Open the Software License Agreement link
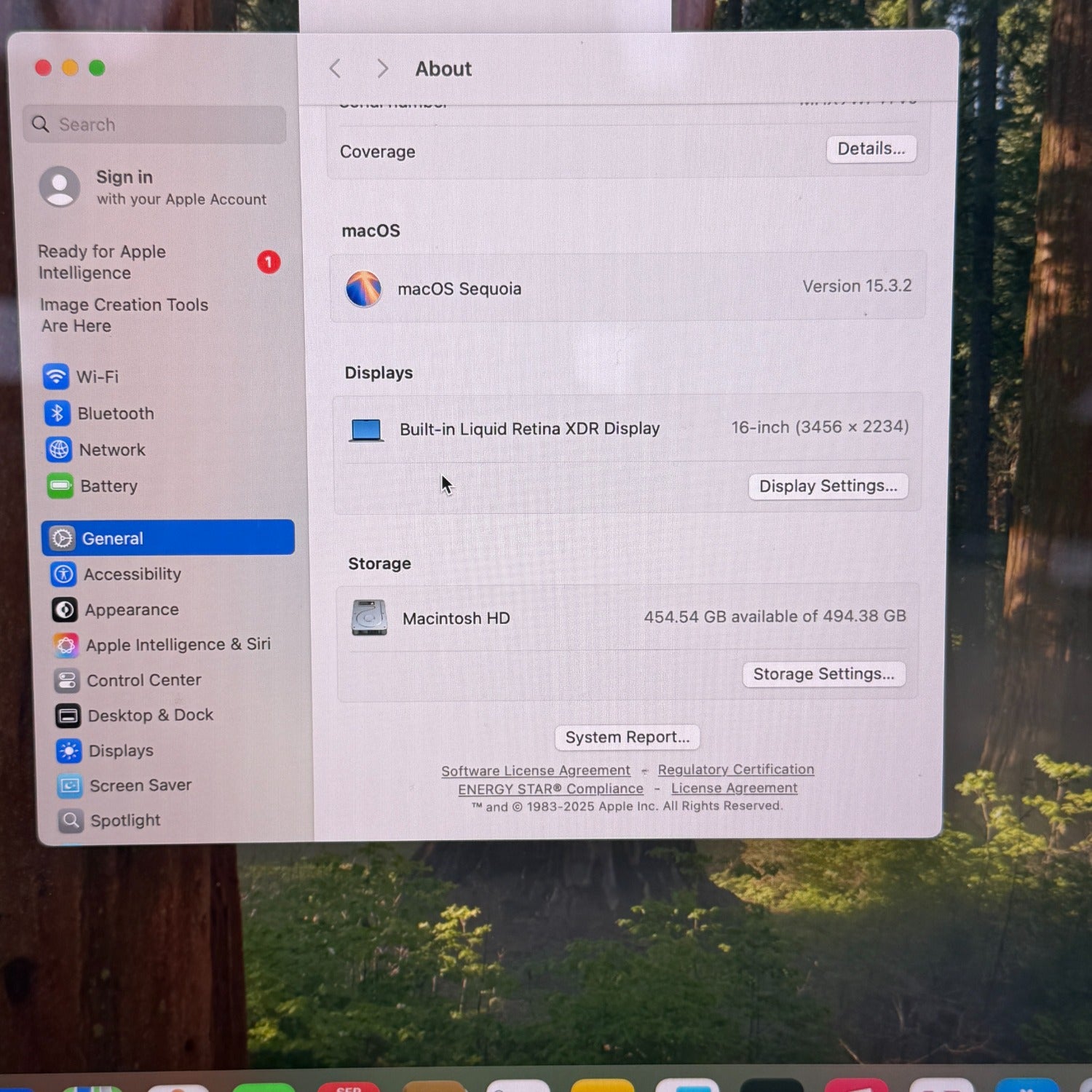The height and width of the screenshot is (1092, 1092). [536, 770]
